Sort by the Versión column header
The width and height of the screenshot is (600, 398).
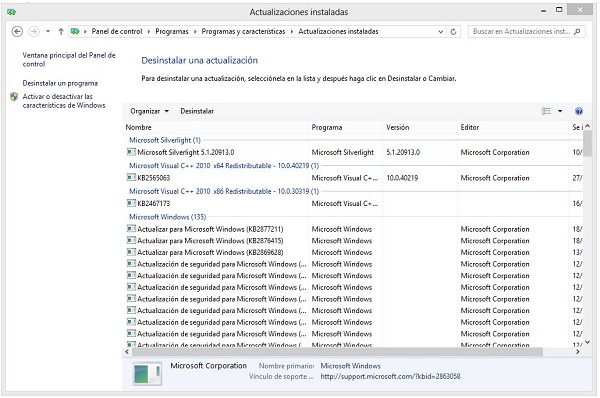tap(420, 127)
